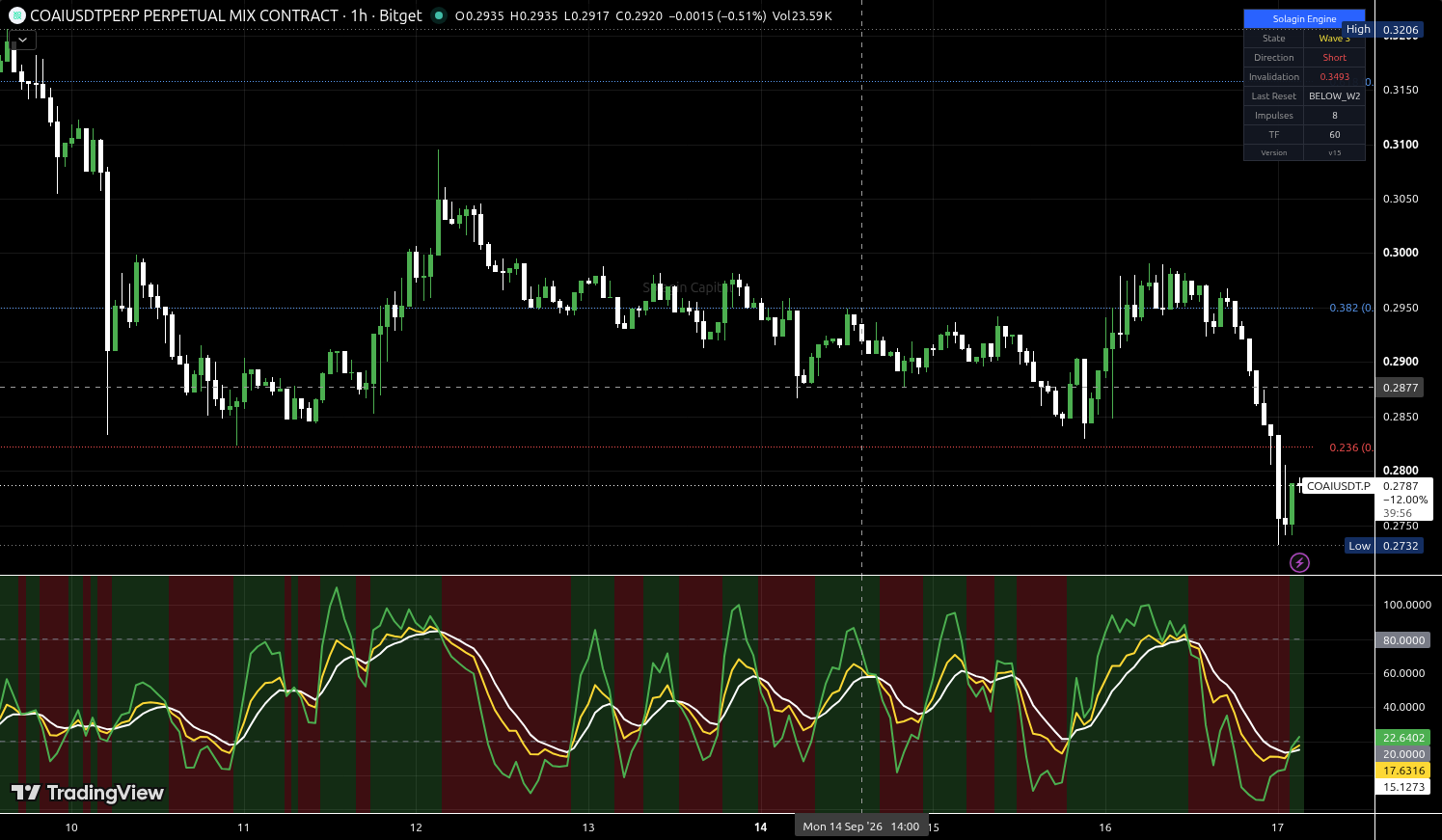Click the yellow oscillator value 17.6316
The height and width of the screenshot is (840, 1442).
click(1403, 771)
